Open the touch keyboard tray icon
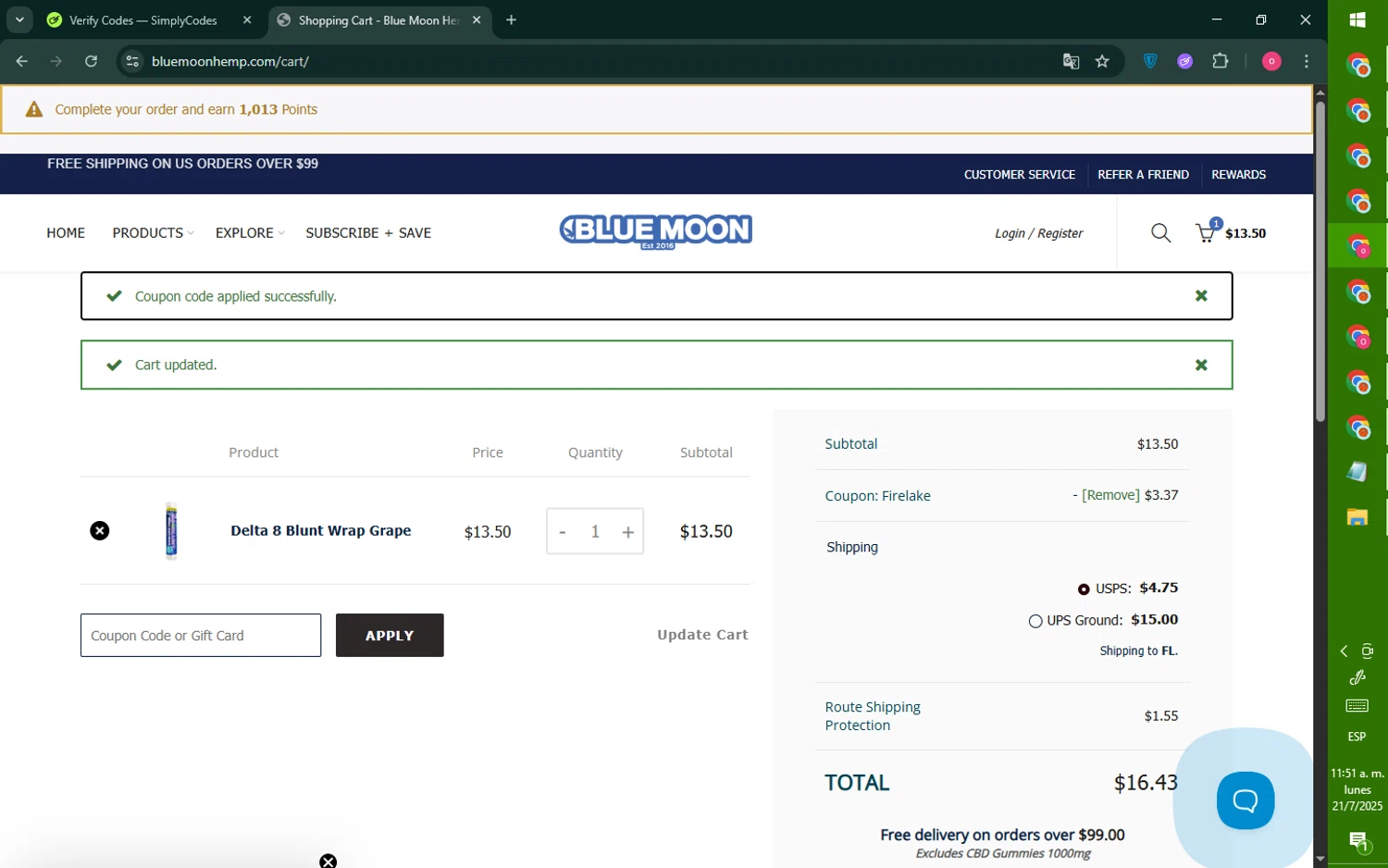Viewport: 1388px width, 868px height. [1357, 706]
